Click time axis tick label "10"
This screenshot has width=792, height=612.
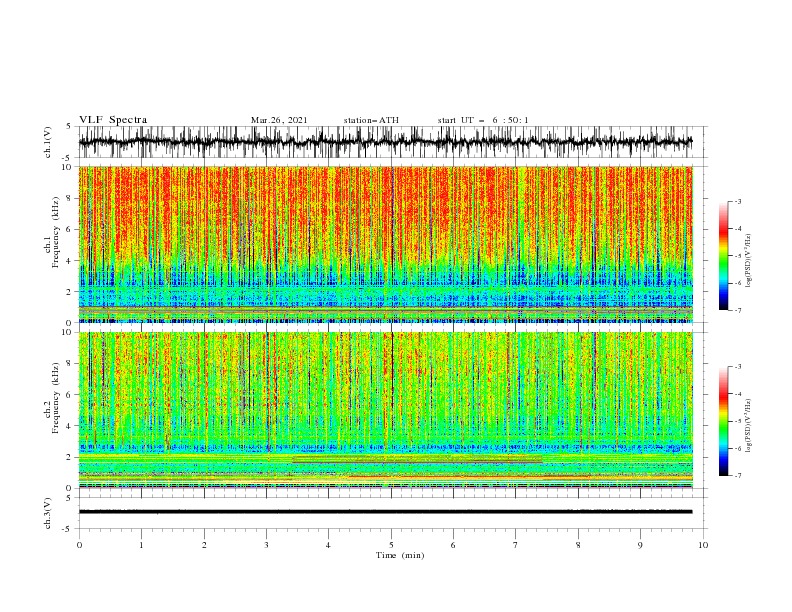(x=703, y=545)
